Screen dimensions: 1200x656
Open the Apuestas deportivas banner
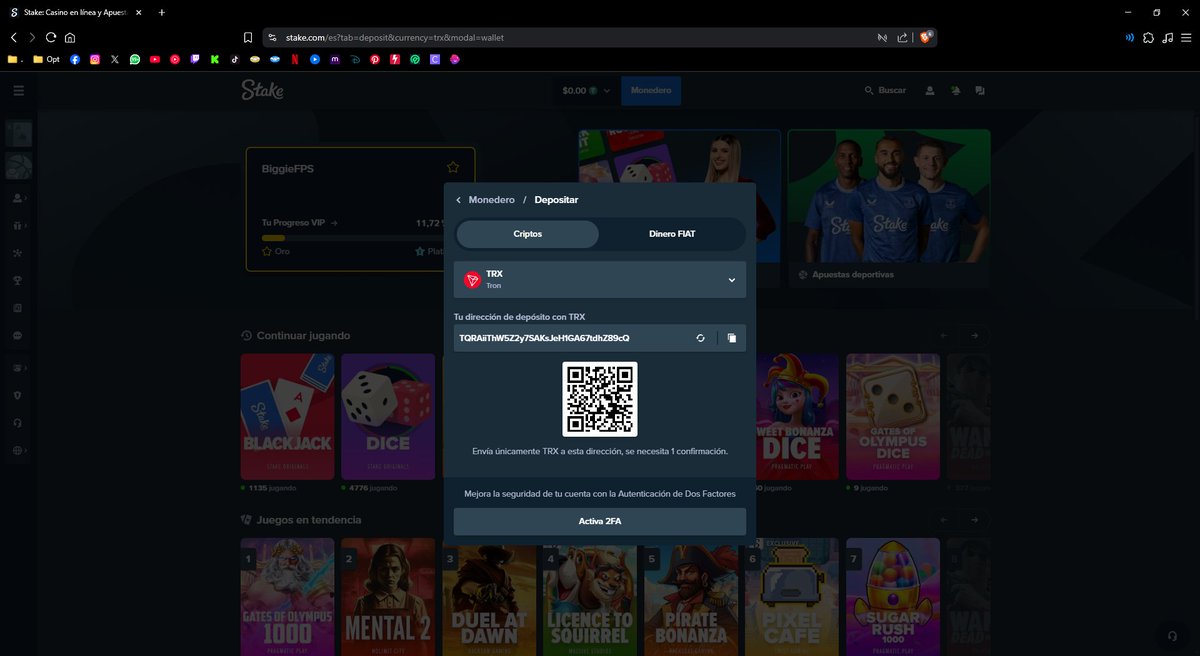(889, 209)
